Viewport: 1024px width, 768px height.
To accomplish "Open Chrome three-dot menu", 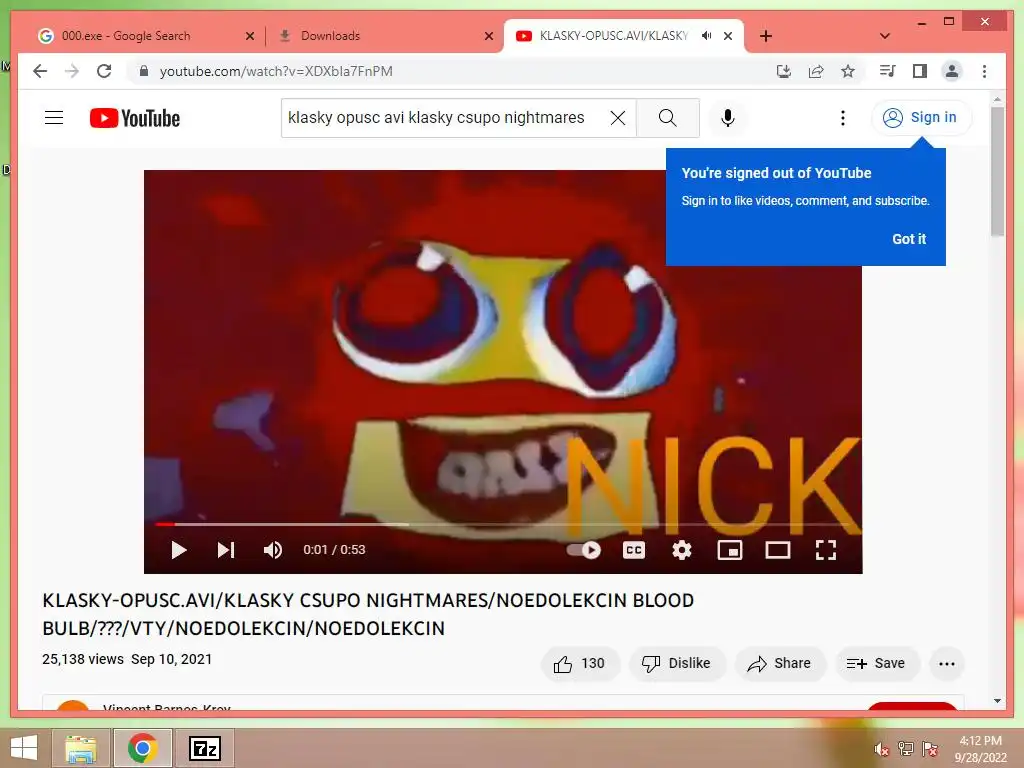I will click(x=984, y=71).
